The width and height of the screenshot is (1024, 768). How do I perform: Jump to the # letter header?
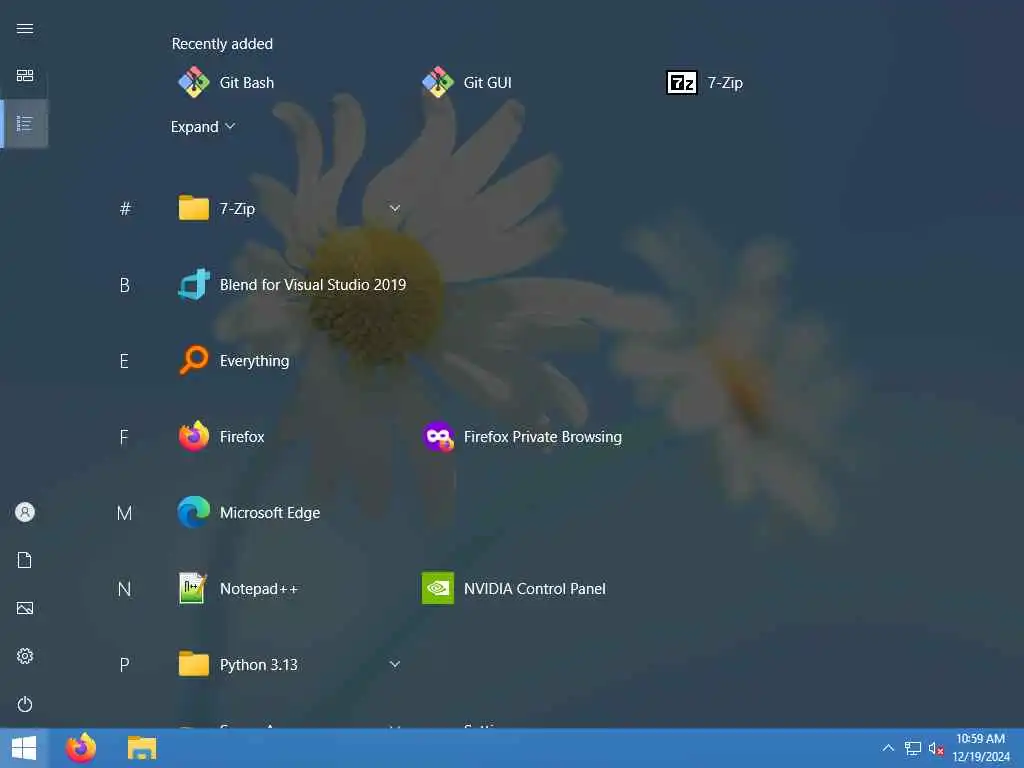pos(125,208)
